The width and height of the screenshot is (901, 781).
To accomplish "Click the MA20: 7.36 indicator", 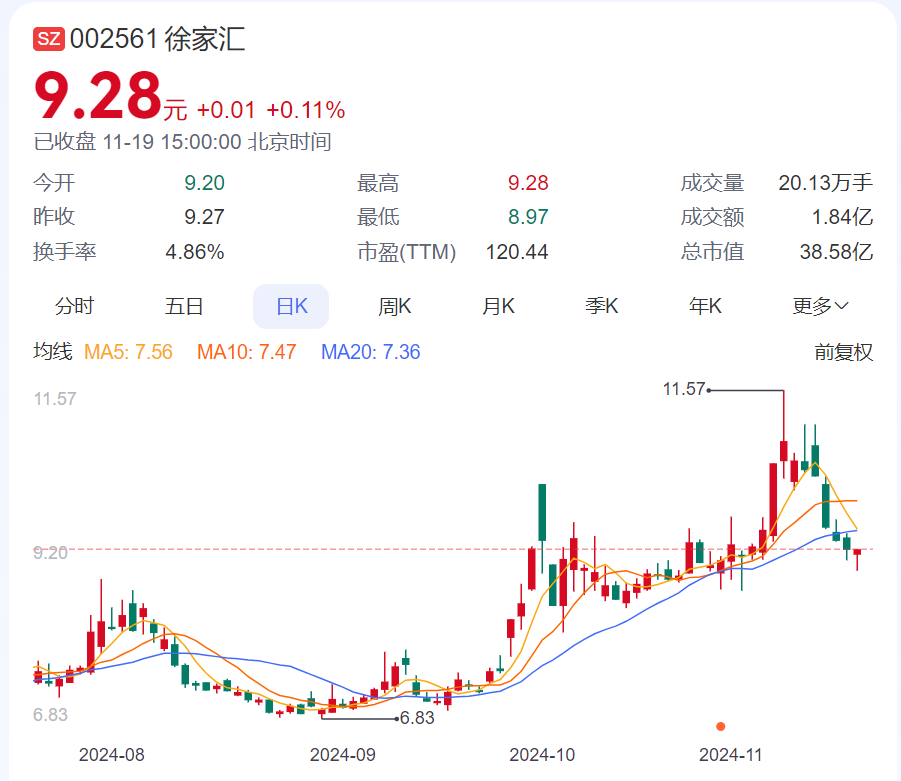I will pos(371,352).
